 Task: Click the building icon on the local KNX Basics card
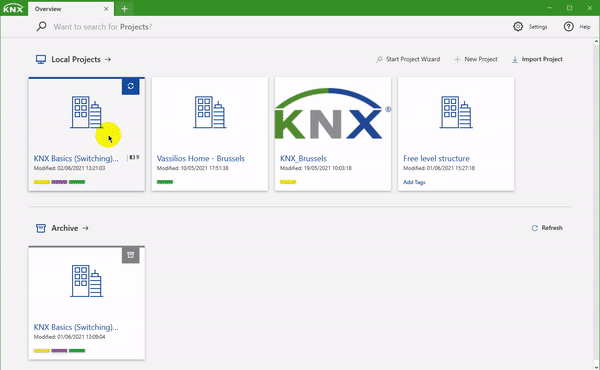tap(86, 112)
